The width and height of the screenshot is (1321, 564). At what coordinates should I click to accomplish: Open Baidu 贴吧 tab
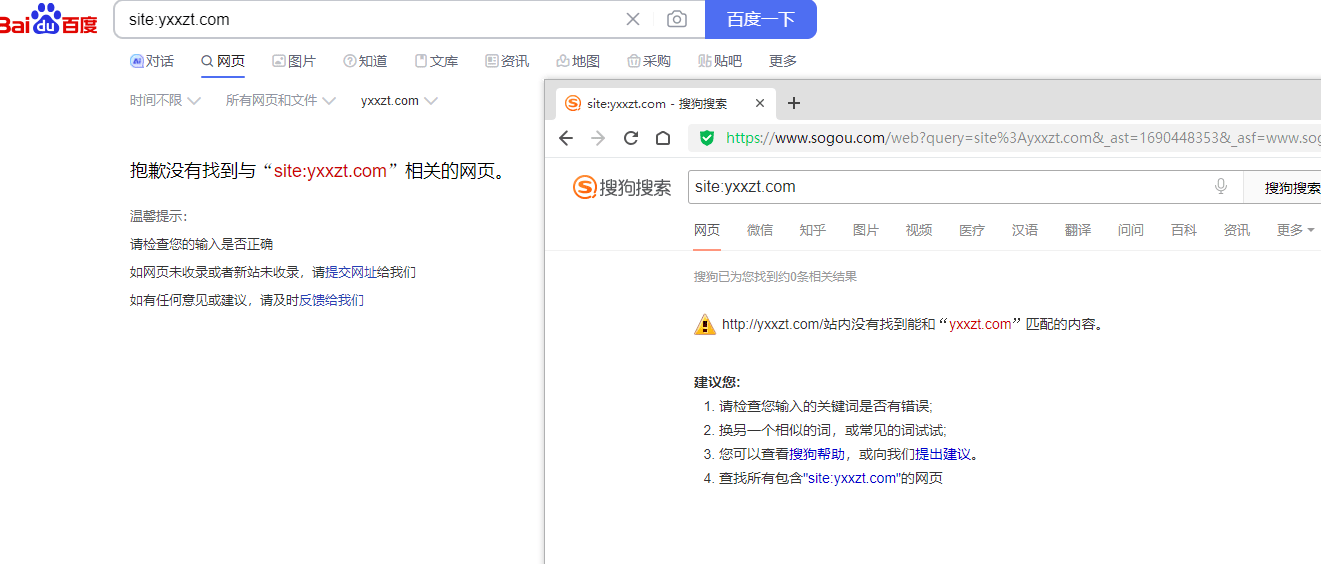pyautogui.click(x=720, y=61)
